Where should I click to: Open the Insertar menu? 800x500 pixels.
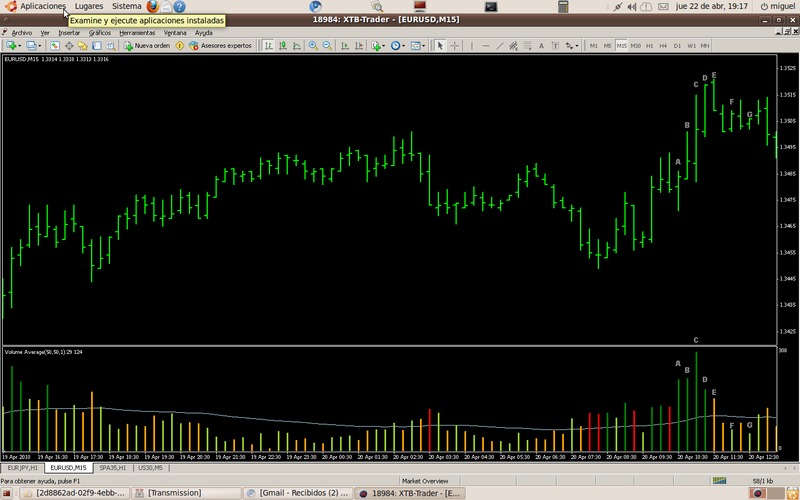point(69,33)
